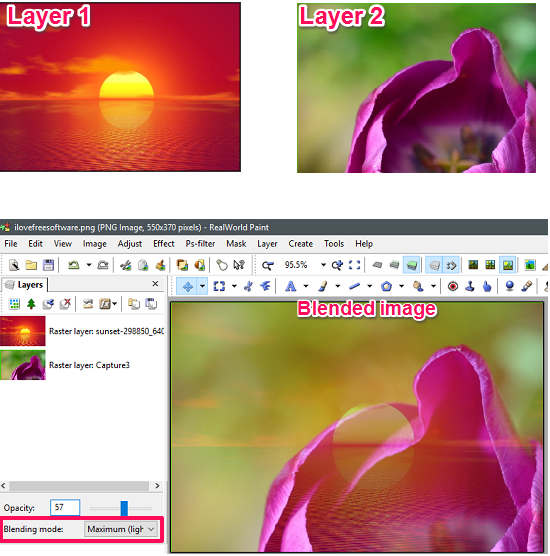The width and height of the screenshot is (550, 556).
Task: Open the Blending mode dropdown
Action: tap(121, 529)
